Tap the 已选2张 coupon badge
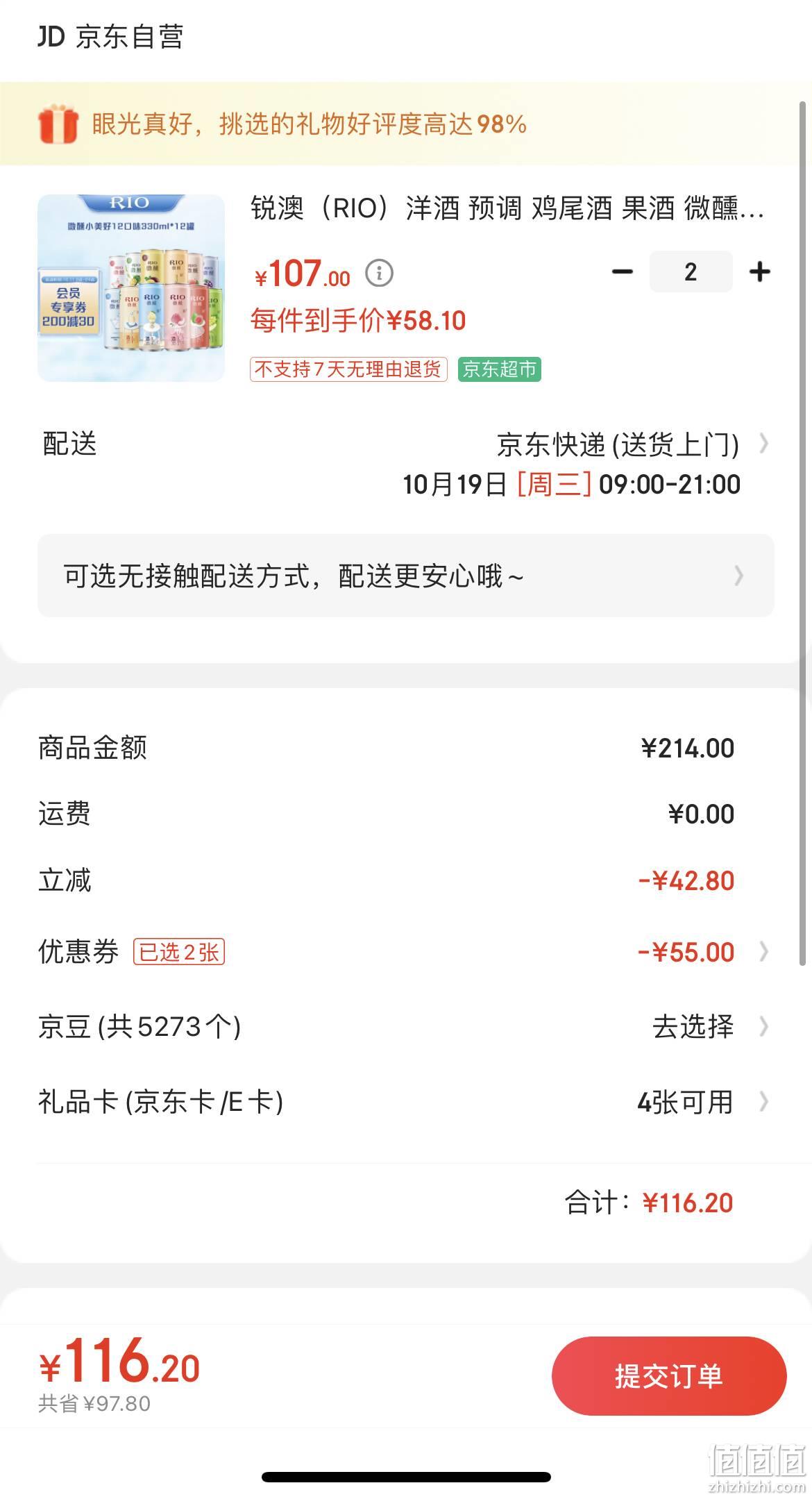Screen dimensions: 812x1499 (179, 951)
